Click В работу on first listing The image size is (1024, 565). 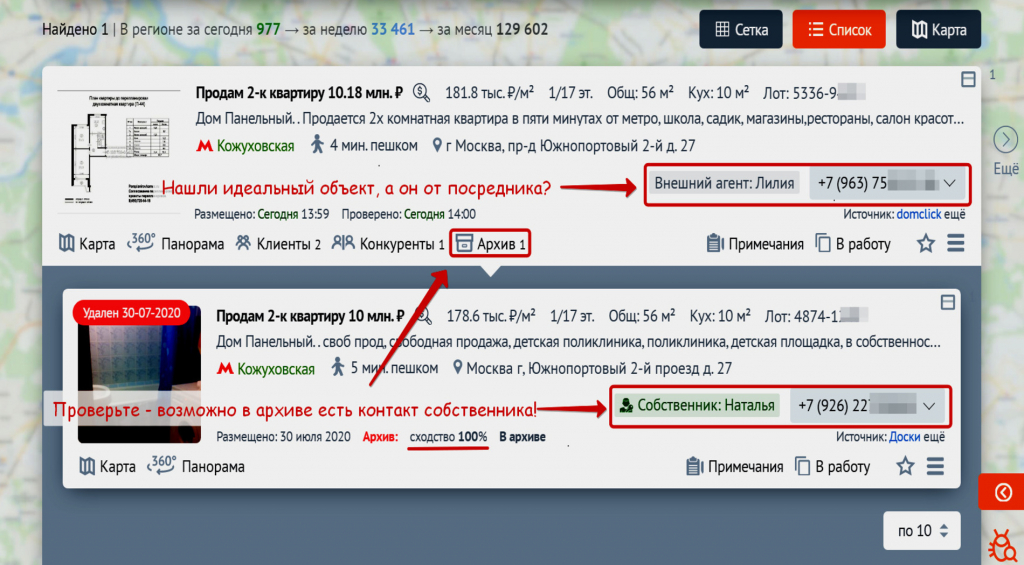(852, 244)
